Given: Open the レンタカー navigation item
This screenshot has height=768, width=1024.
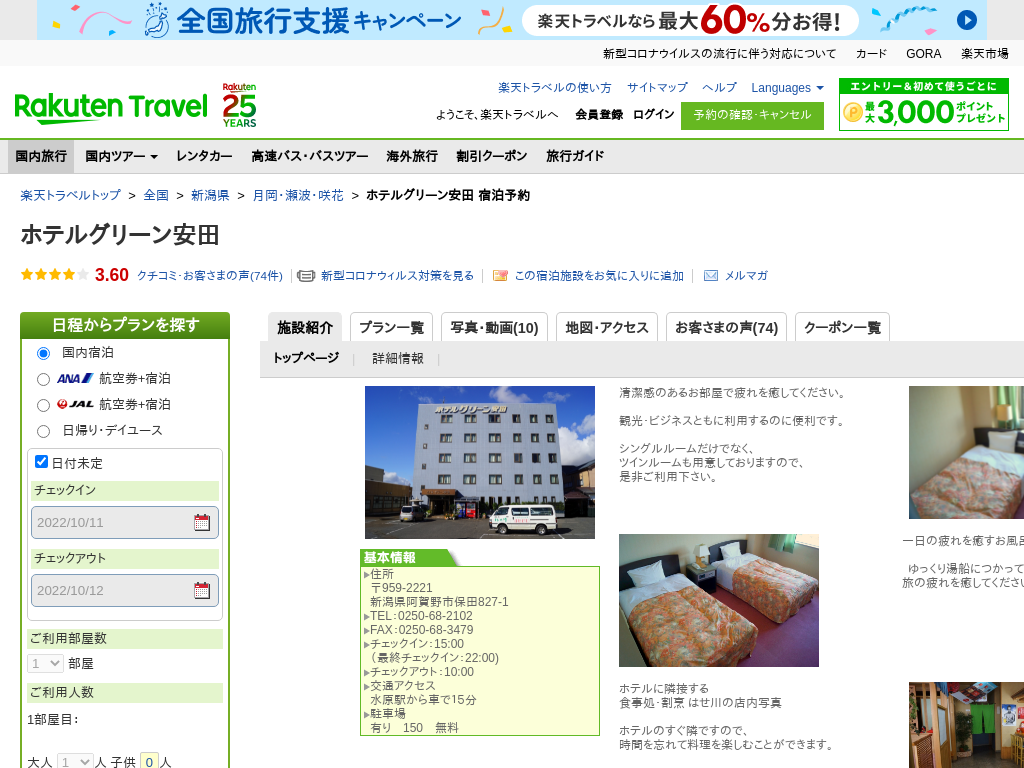Looking at the screenshot, I should pyautogui.click(x=204, y=156).
